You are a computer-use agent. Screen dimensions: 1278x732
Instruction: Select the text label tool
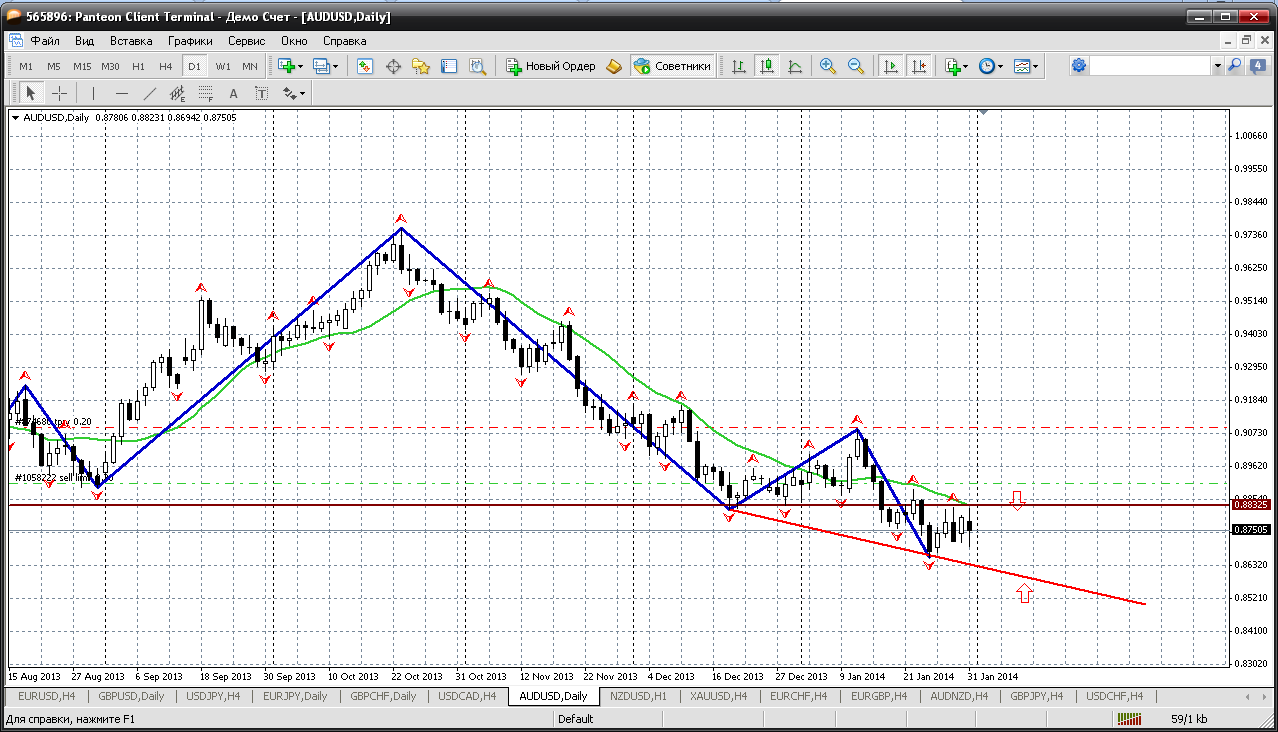click(234, 93)
